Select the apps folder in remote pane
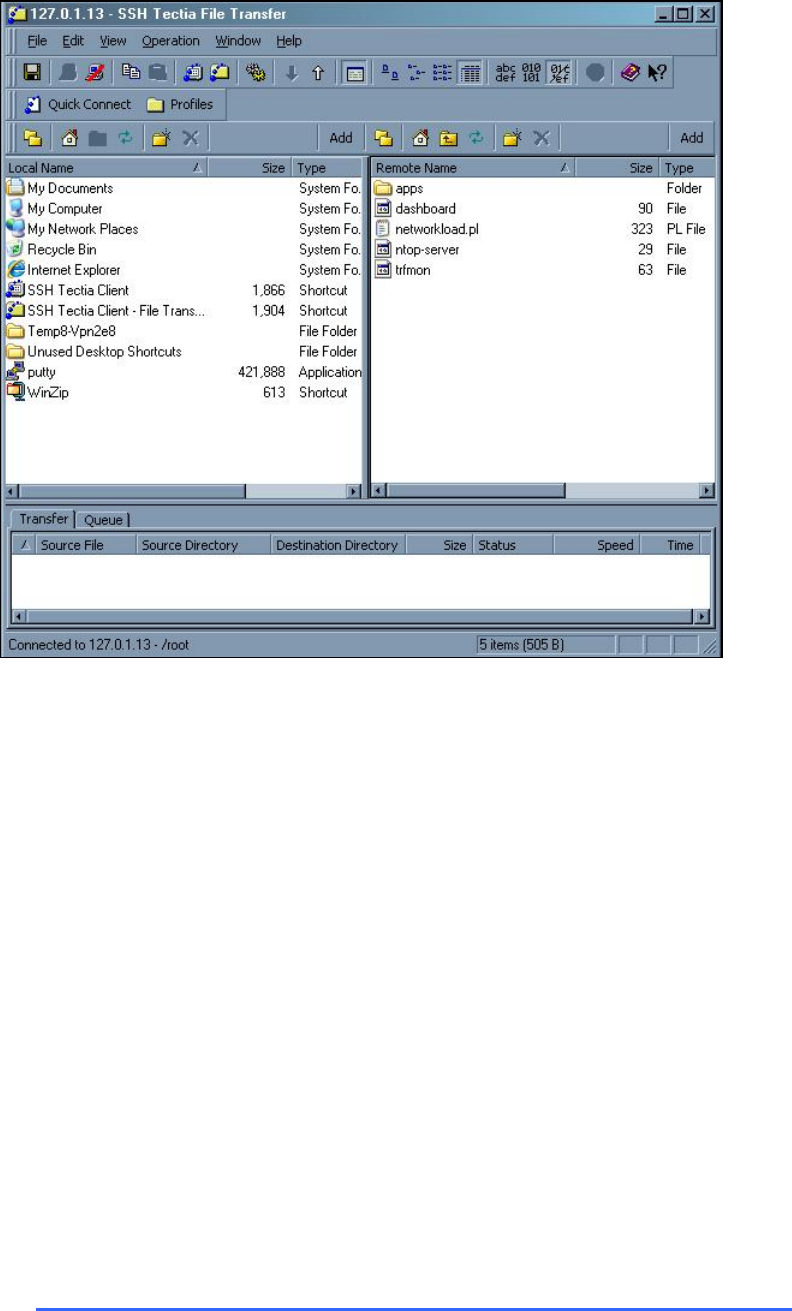This screenshot has height=1311, width=792. point(410,188)
